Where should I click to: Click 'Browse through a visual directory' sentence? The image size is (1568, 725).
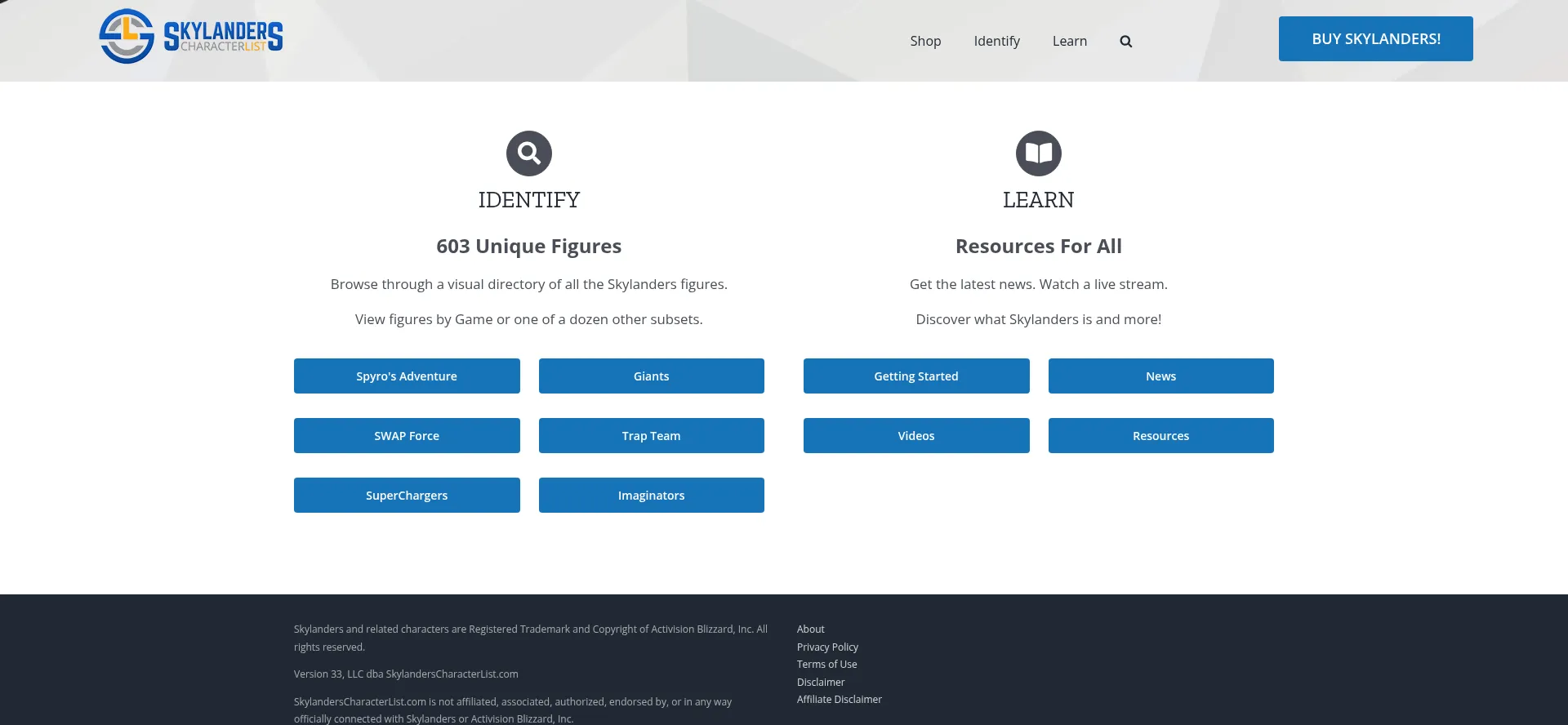(x=529, y=284)
